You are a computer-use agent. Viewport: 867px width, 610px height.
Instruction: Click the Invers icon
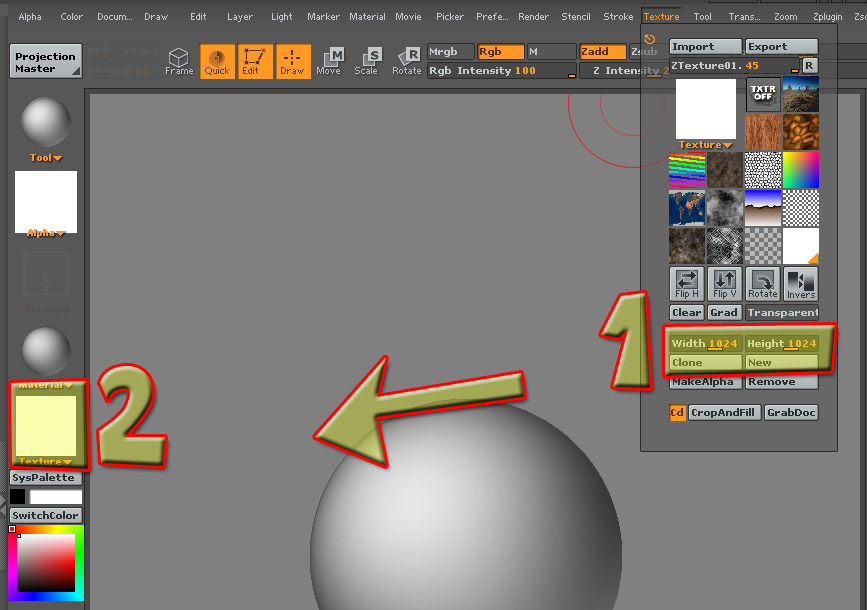(801, 284)
